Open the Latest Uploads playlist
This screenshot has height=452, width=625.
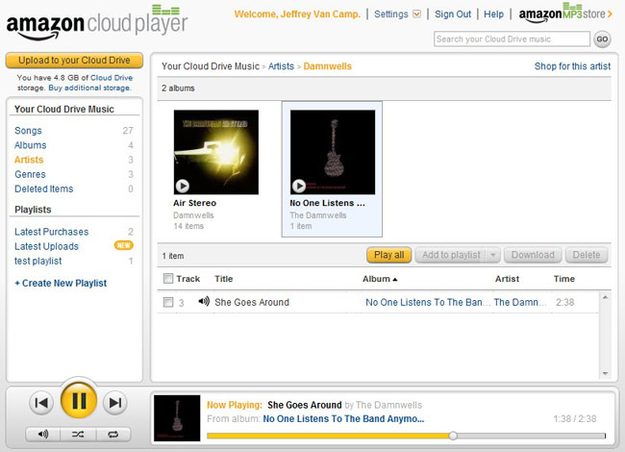coord(46,247)
